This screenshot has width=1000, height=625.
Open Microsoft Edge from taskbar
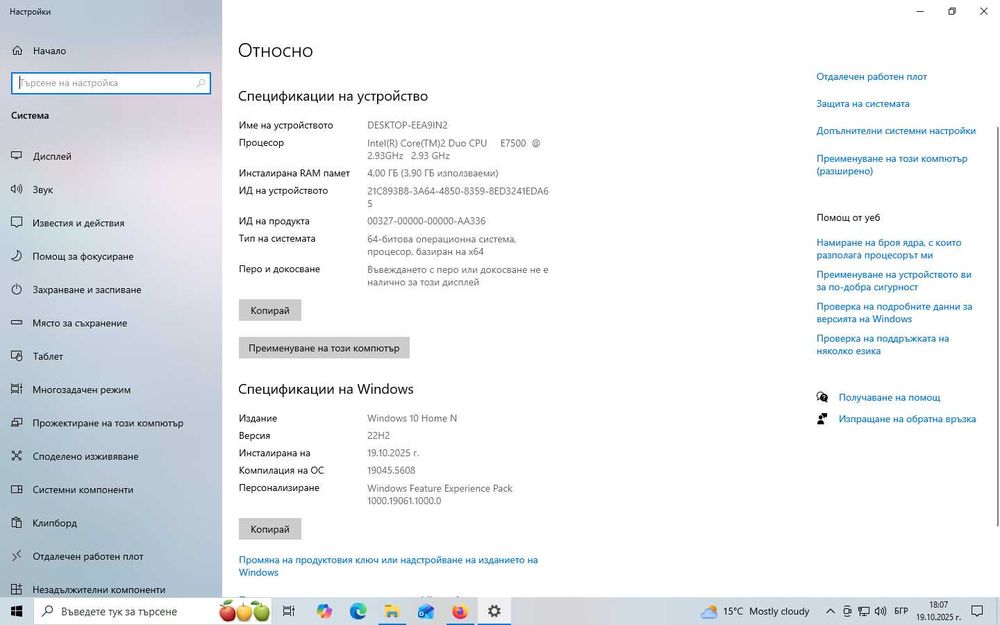(358, 611)
